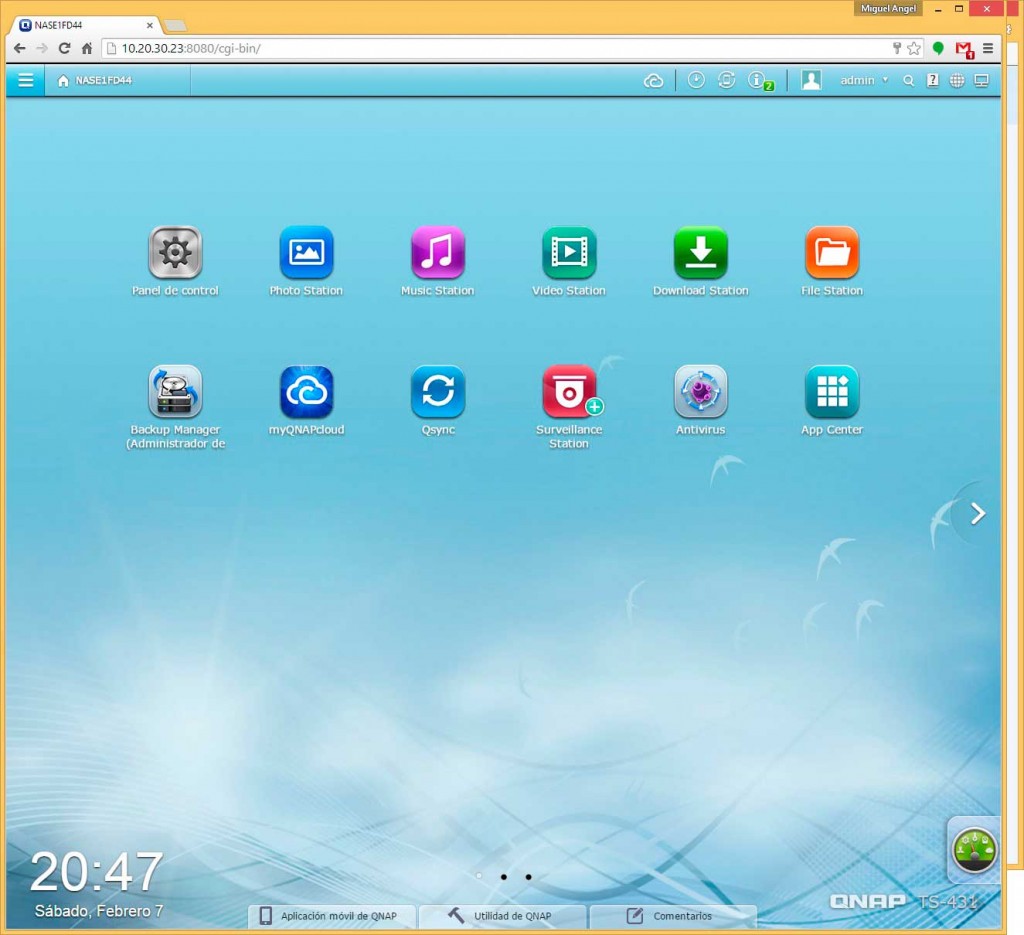The height and width of the screenshot is (935, 1024).
Task: Open the help question mark icon
Action: tap(933, 80)
